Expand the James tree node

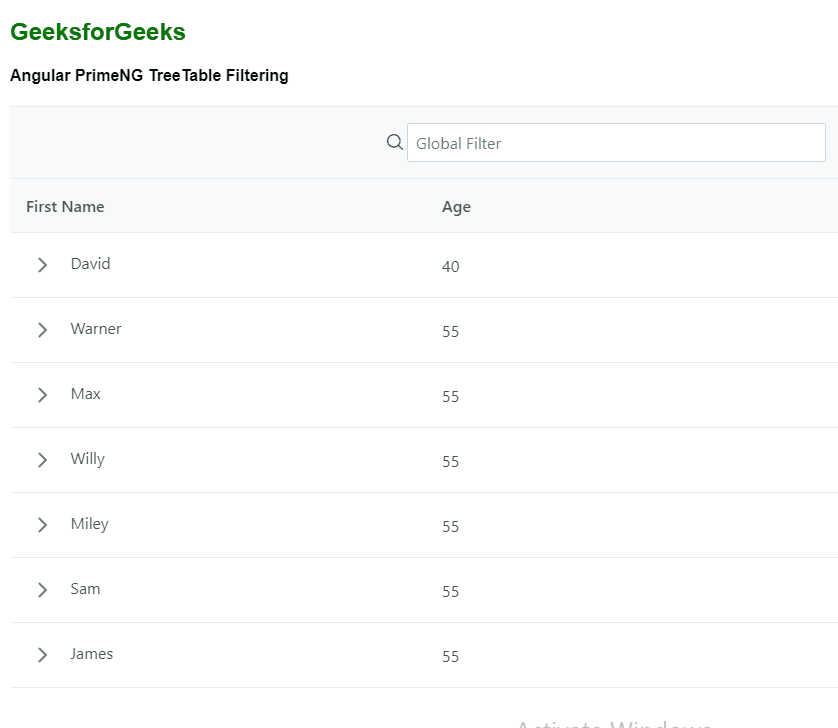pos(42,655)
